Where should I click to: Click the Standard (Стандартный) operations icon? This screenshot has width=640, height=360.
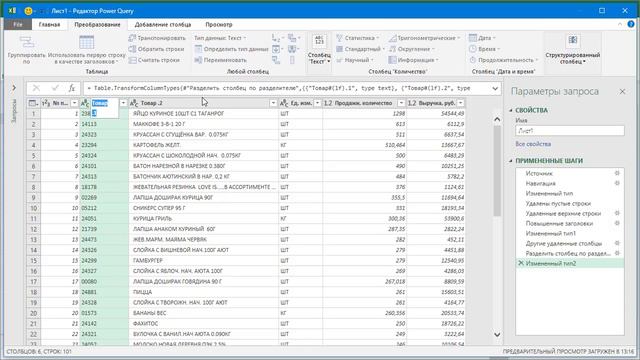click(x=340, y=49)
